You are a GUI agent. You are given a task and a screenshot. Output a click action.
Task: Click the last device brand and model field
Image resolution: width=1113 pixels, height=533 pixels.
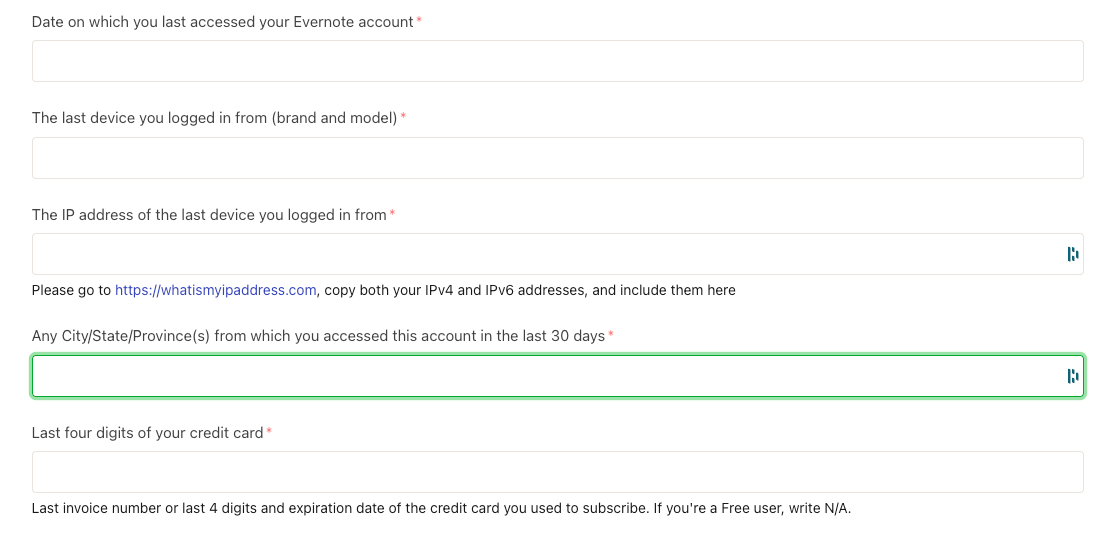[x=557, y=158]
